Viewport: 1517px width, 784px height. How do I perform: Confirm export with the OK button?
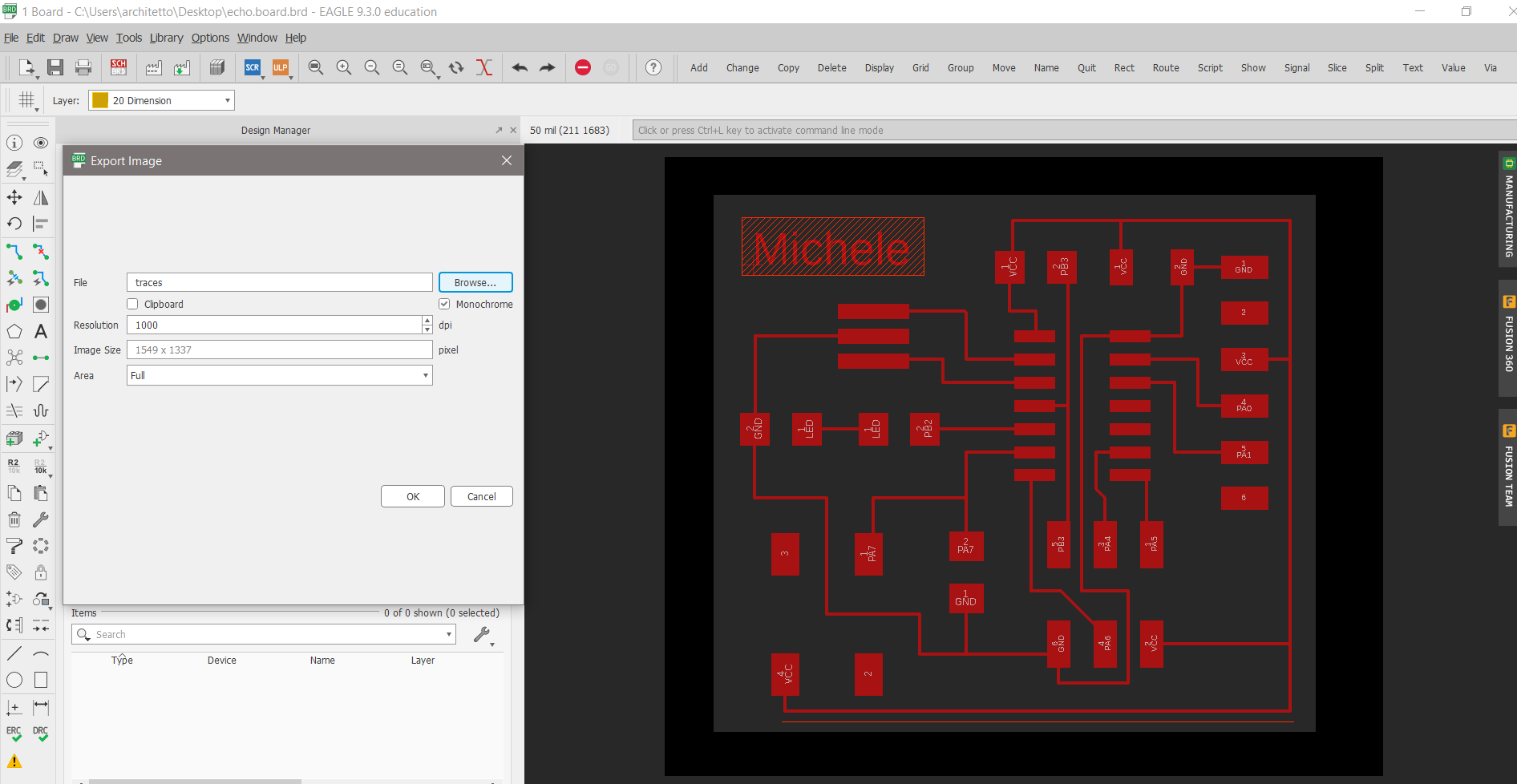pos(412,497)
